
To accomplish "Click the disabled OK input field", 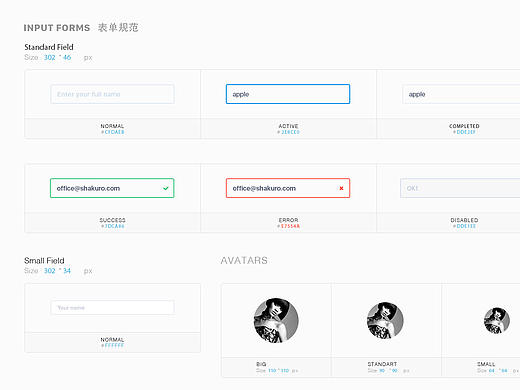I will click(460, 188).
